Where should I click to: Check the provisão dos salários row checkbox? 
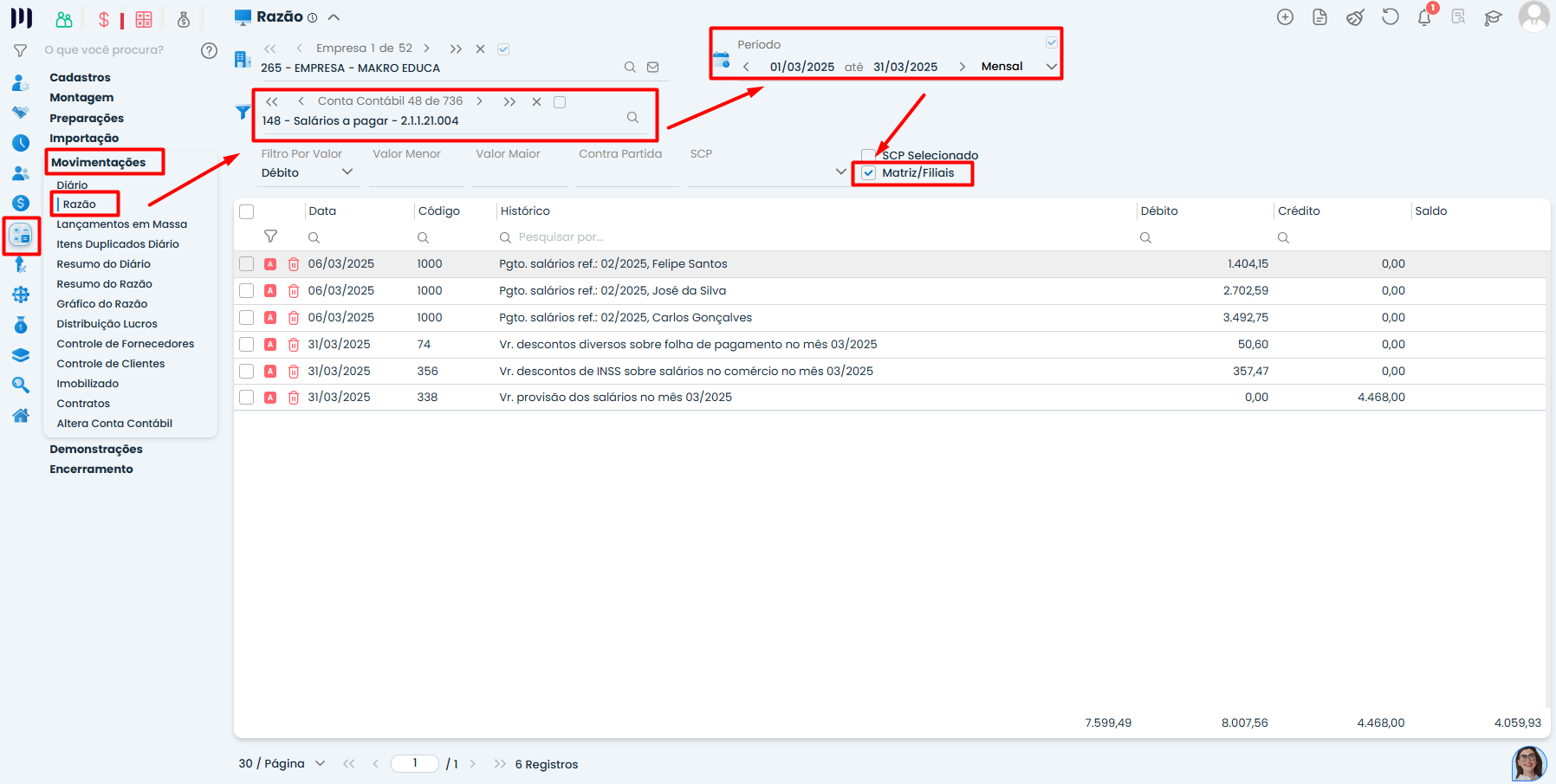point(247,398)
